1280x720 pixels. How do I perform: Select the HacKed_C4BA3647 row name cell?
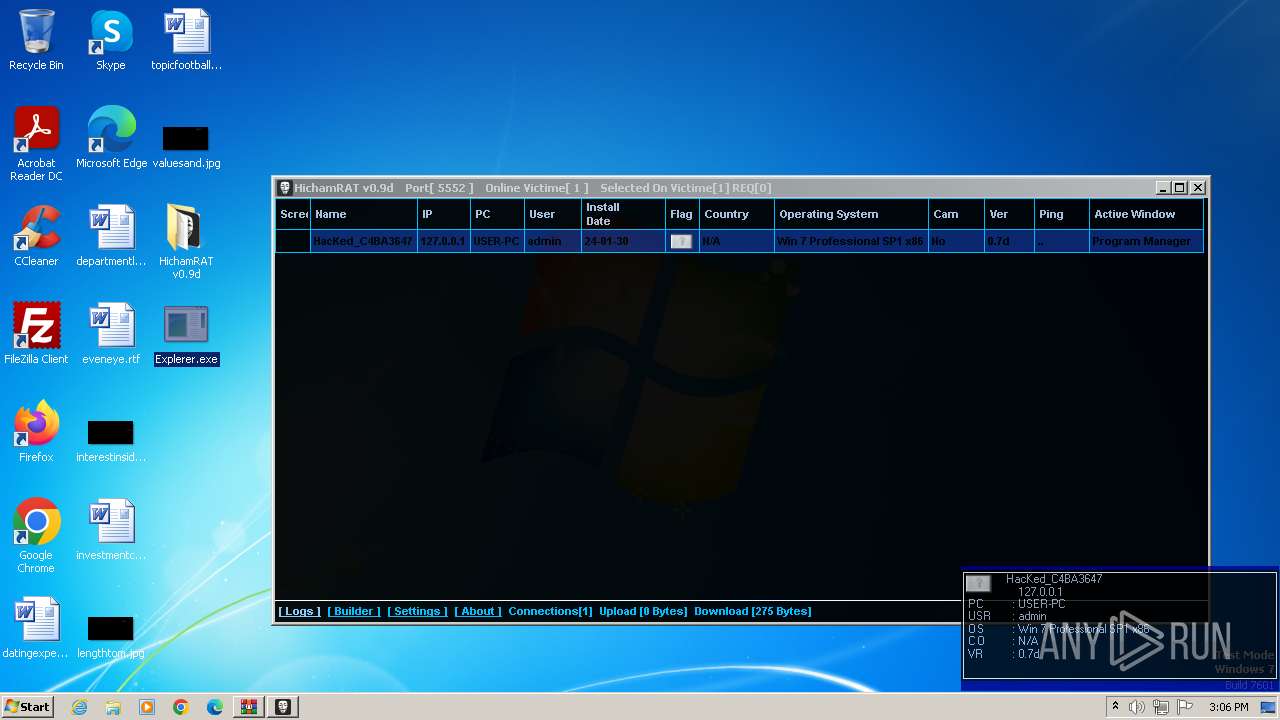(x=364, y=241)
